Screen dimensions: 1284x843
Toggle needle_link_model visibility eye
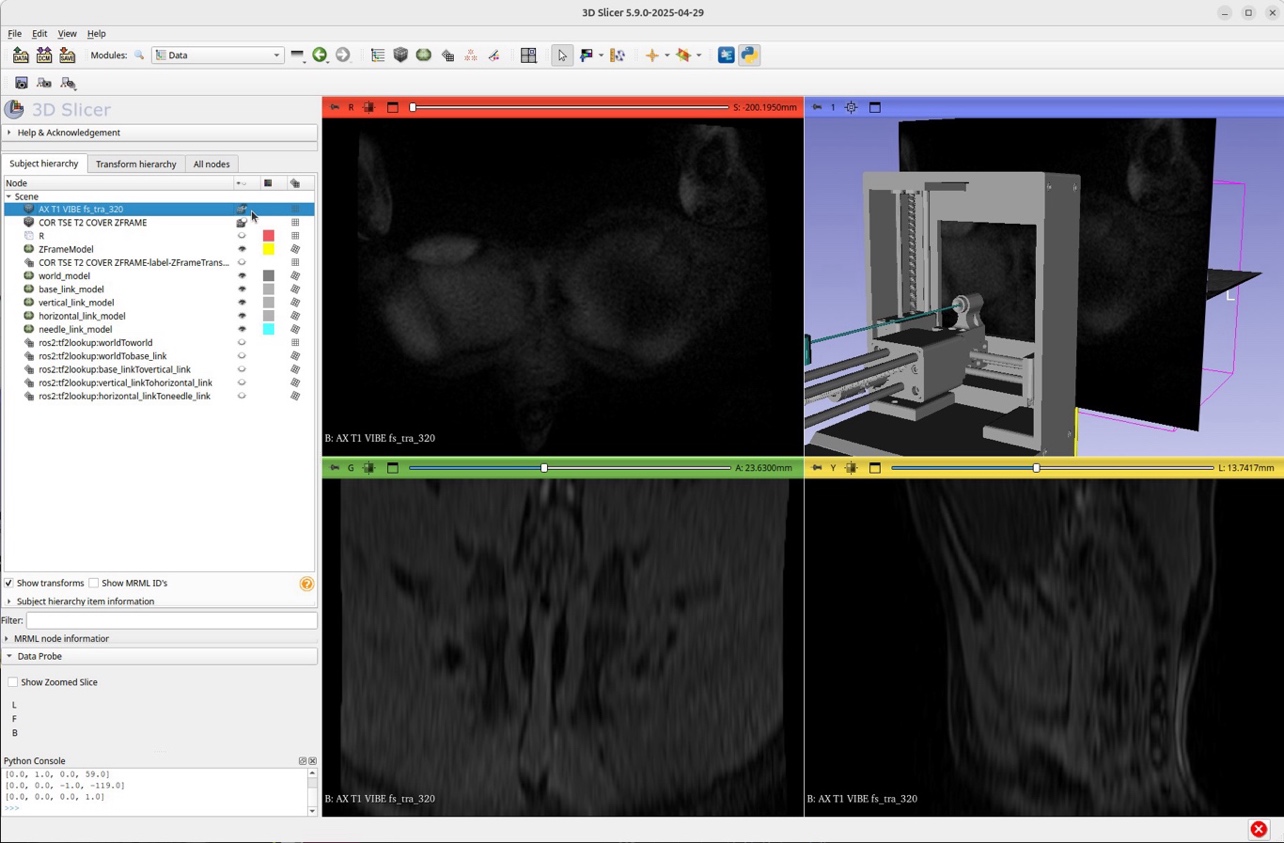click(x=241, y=329)
